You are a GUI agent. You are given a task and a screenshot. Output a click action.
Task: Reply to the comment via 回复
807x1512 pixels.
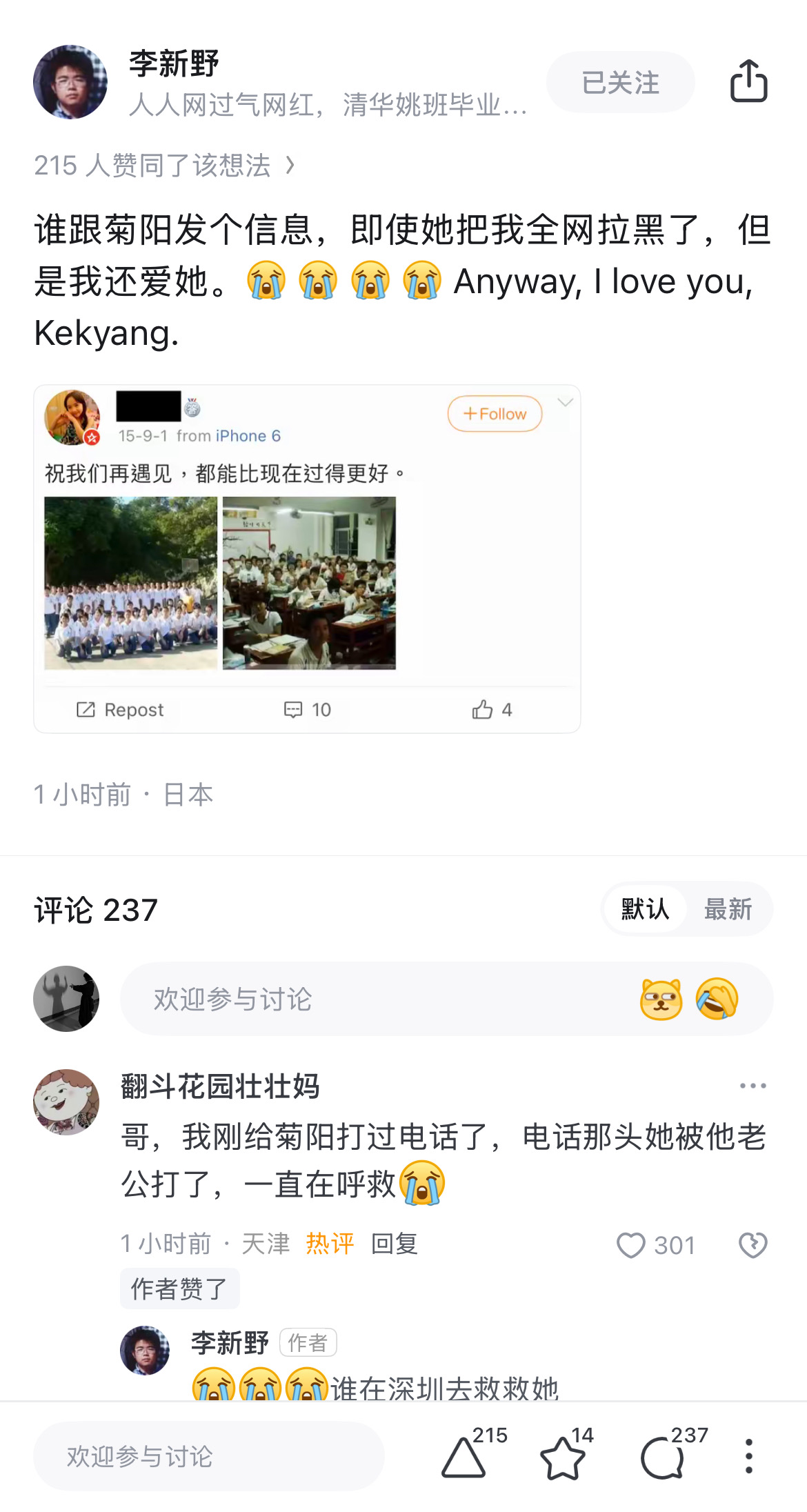395,1244
